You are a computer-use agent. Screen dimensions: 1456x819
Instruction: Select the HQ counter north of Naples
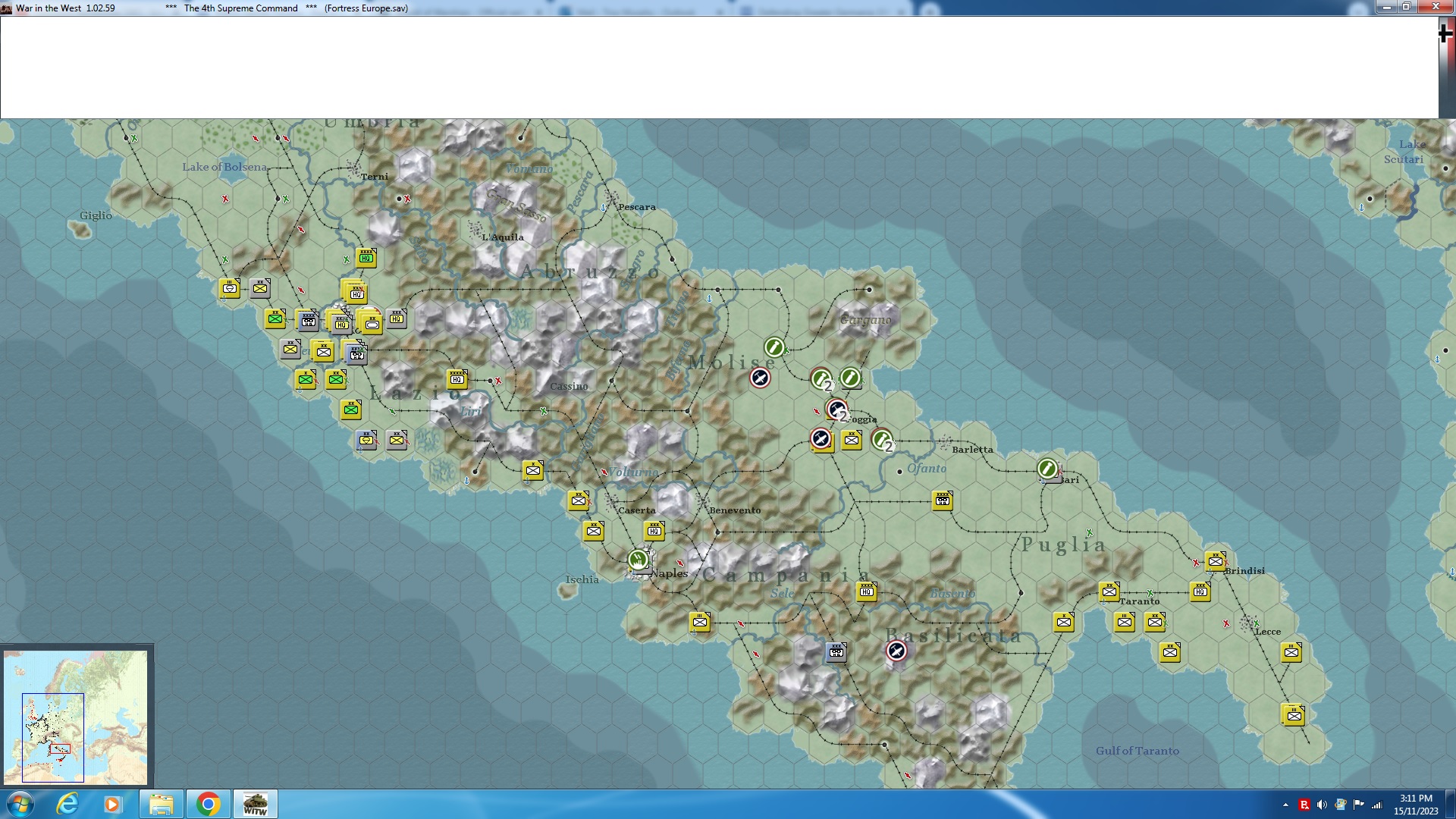click(x=654, y=531)
